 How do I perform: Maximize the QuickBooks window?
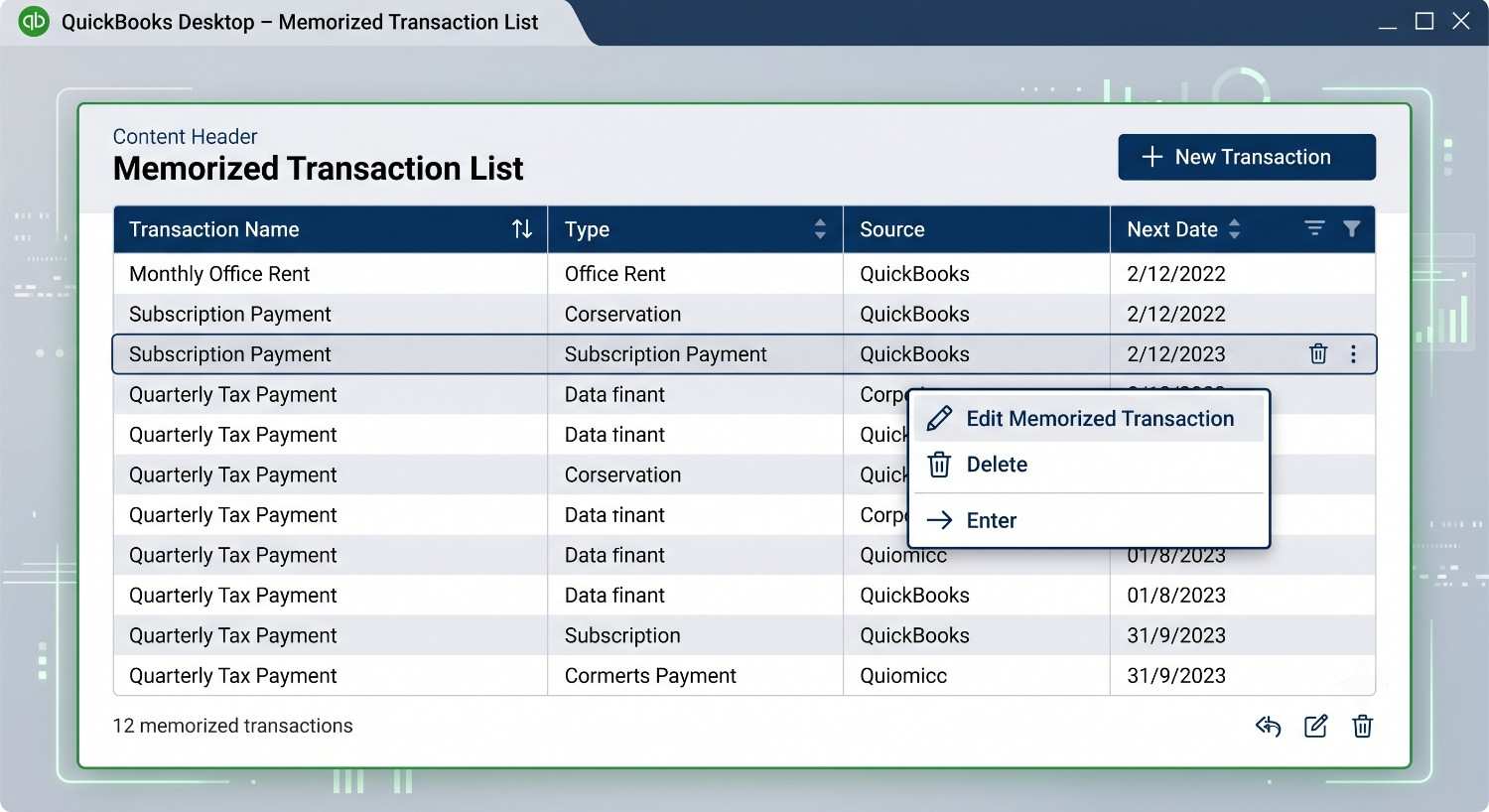pos(1424,21)
